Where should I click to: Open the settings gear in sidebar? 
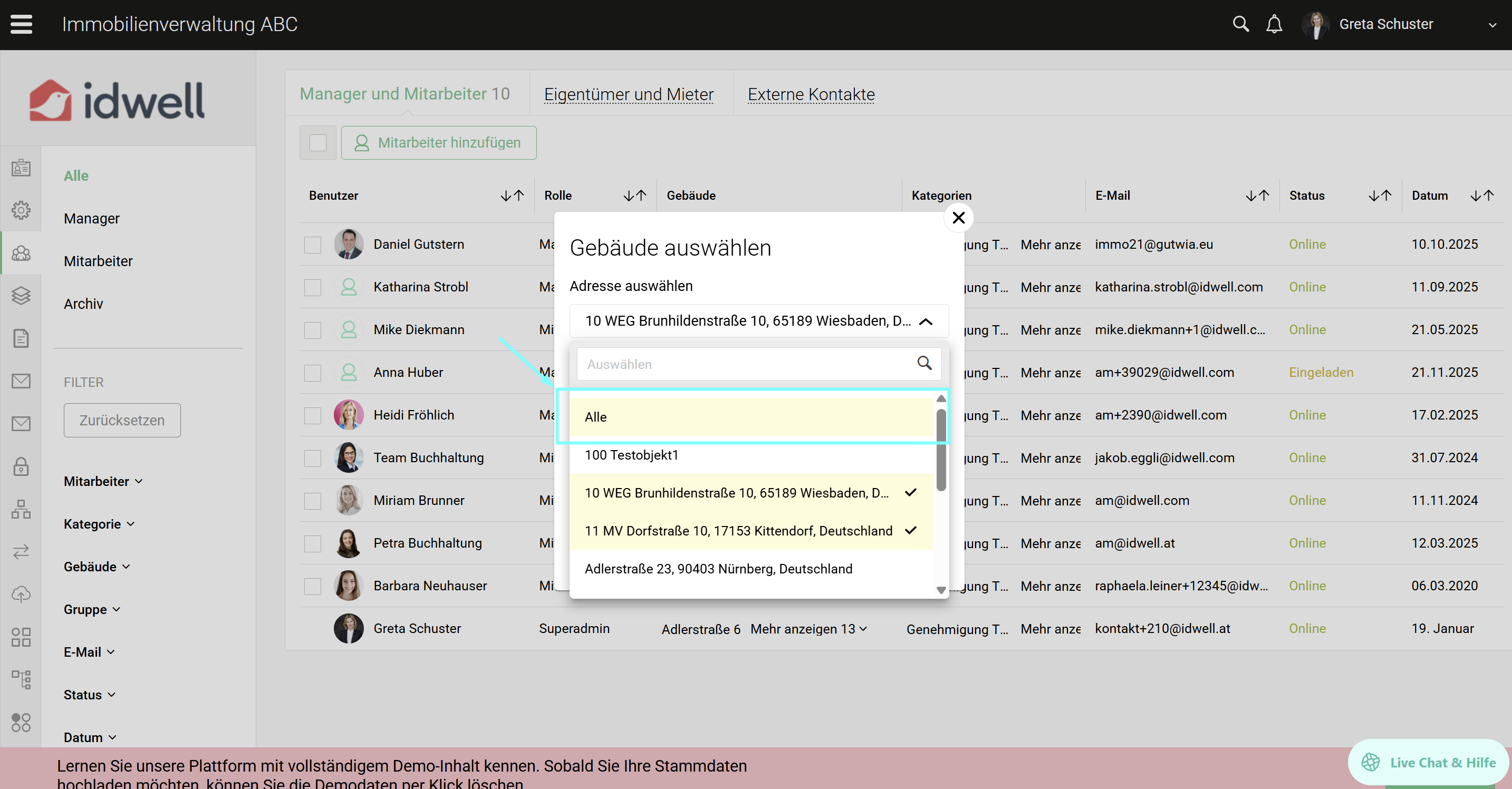point(21,210)
